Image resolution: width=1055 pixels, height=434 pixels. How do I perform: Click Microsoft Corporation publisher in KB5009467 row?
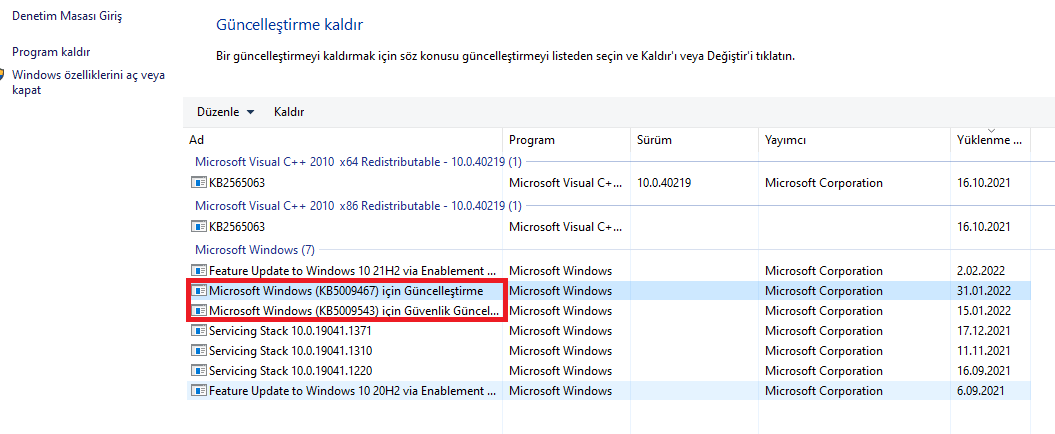click(824, 291)
